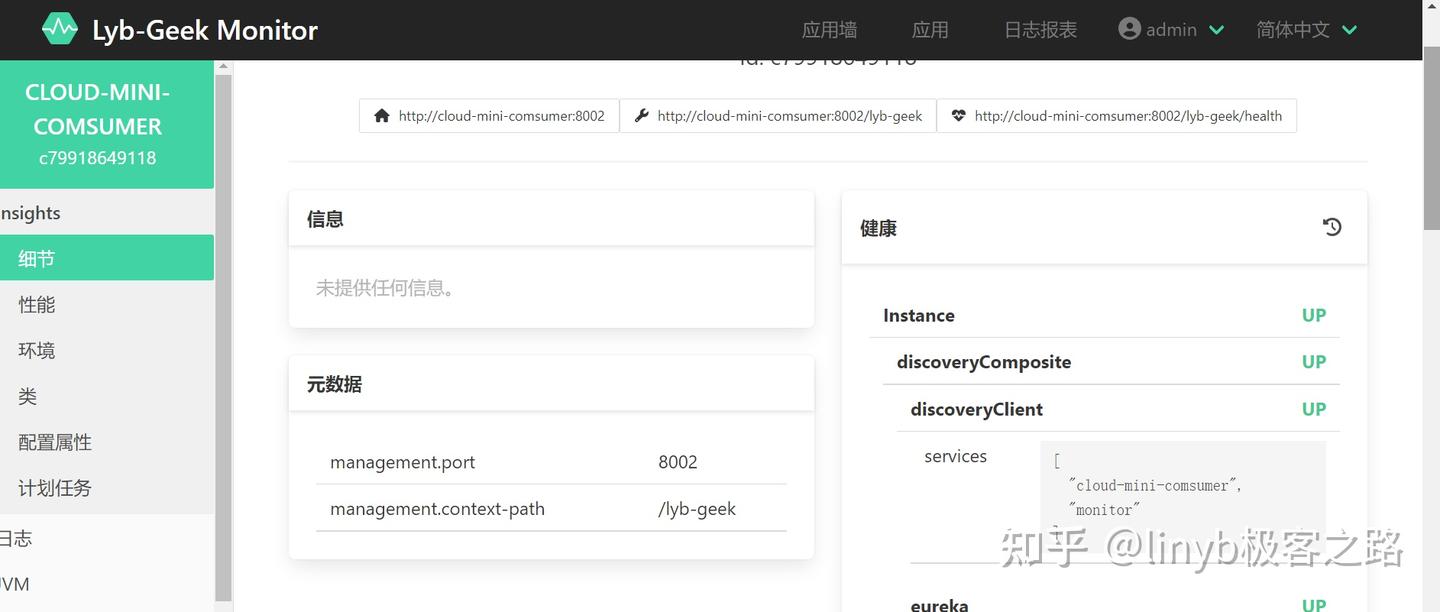Click the Lyb-Geek Monitor logo icon
The image size is (1440, 612).
coord(60,28)
